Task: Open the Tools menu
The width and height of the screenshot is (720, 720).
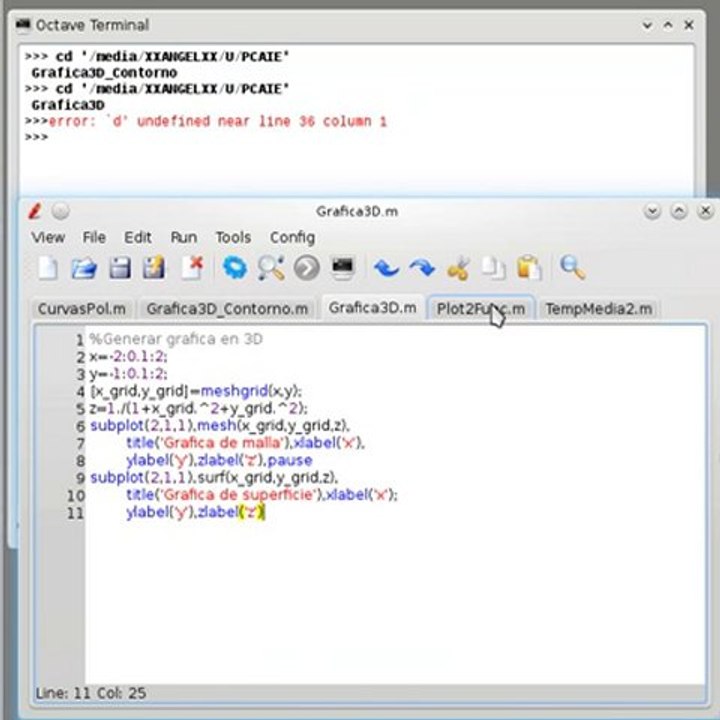Action: coord(233,237)
